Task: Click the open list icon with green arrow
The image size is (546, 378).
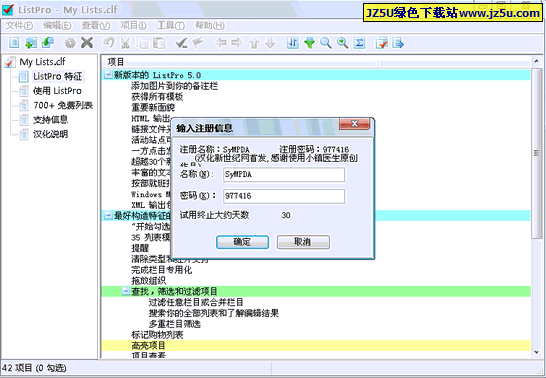Action: coord(48,43)
